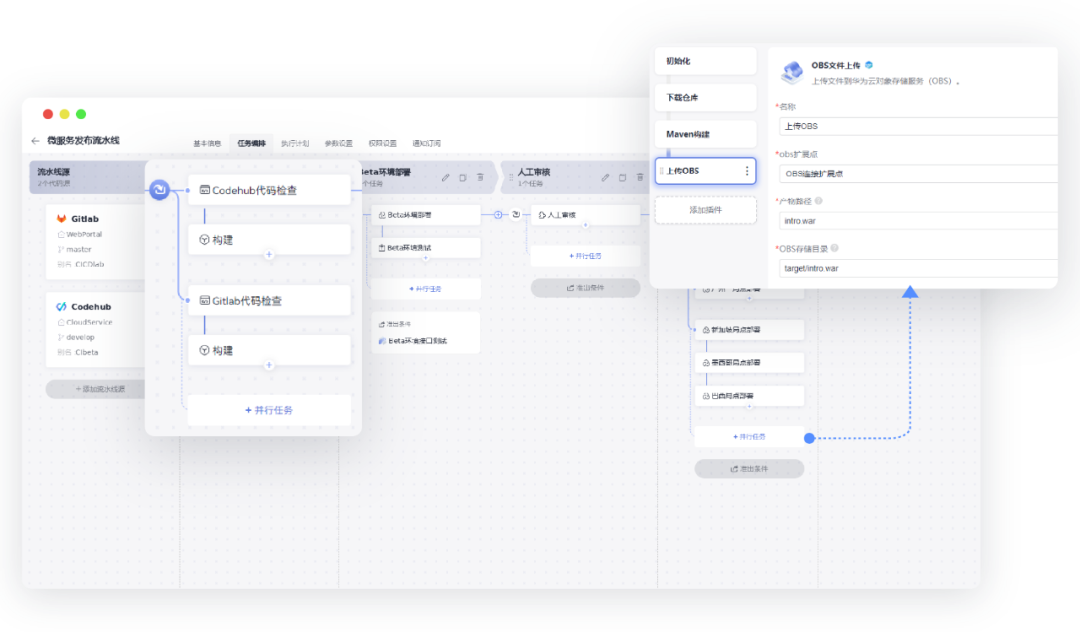Open the Beta环境部署 task card
Image resolution: width=1080 pixels, height=632 pixels.
click(426, 215)
